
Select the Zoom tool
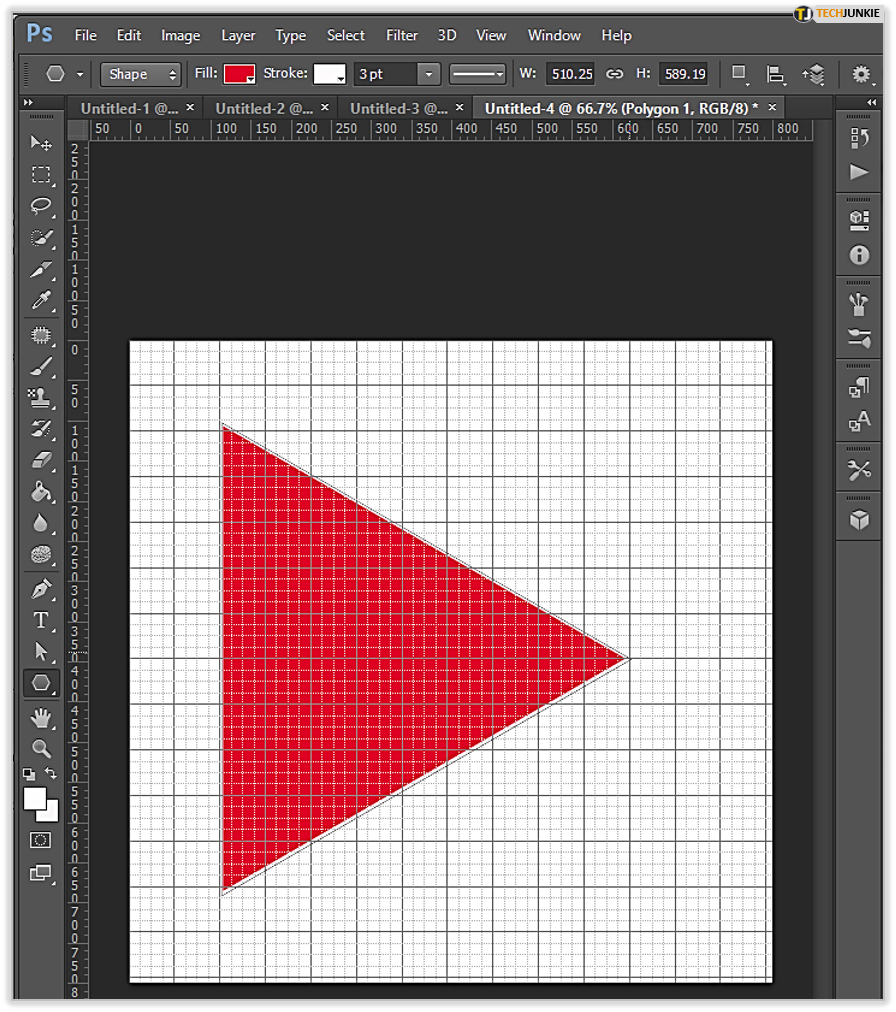coord(41,748)
